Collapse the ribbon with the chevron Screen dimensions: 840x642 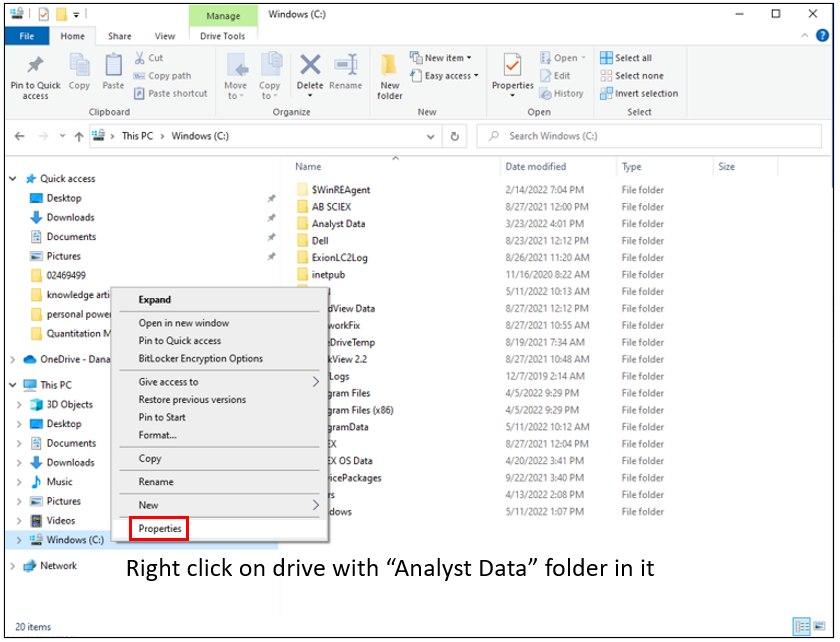pos(804,35)
